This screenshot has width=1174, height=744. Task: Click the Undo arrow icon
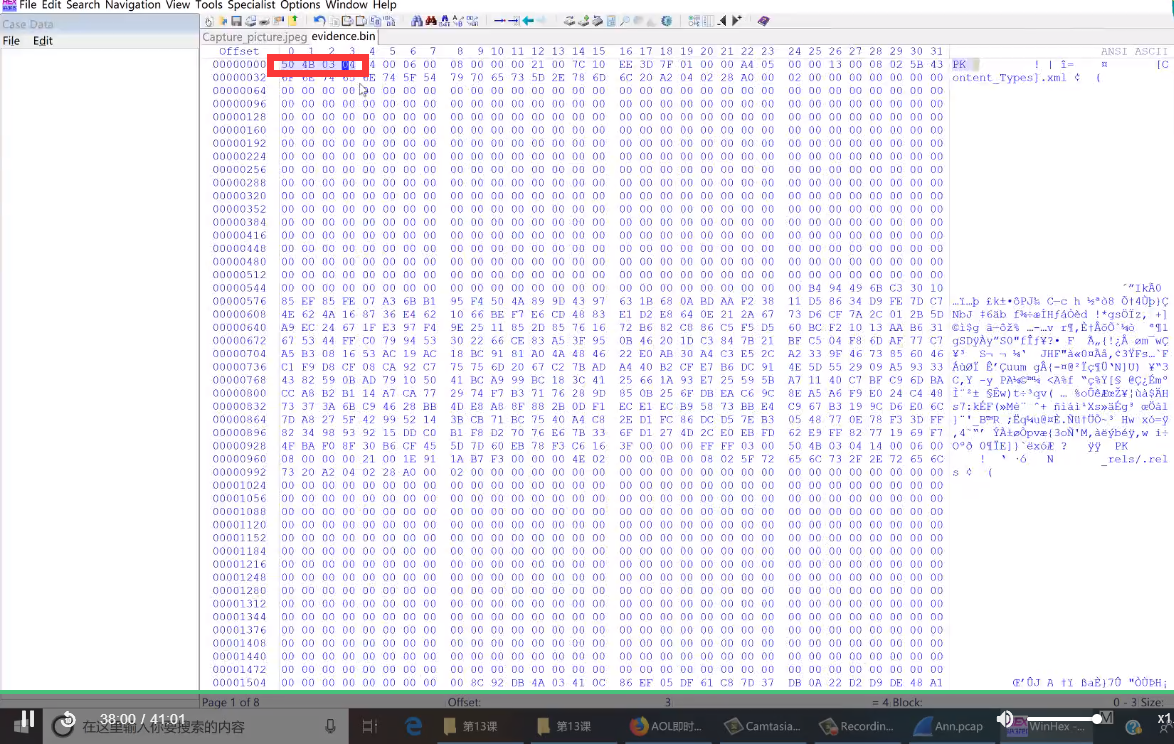319,21
